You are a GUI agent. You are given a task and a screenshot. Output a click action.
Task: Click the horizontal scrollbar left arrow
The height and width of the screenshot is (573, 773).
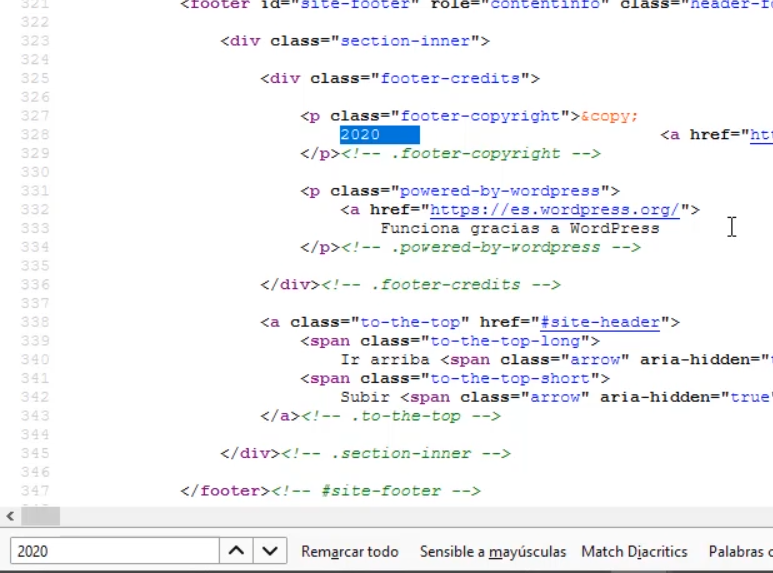(x=10, y=516)
